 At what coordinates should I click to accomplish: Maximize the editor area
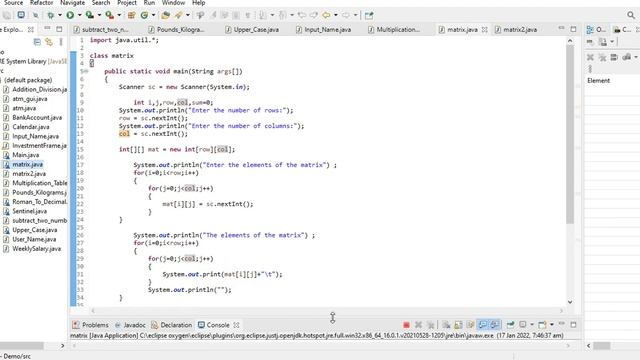[x=573, y=29]
